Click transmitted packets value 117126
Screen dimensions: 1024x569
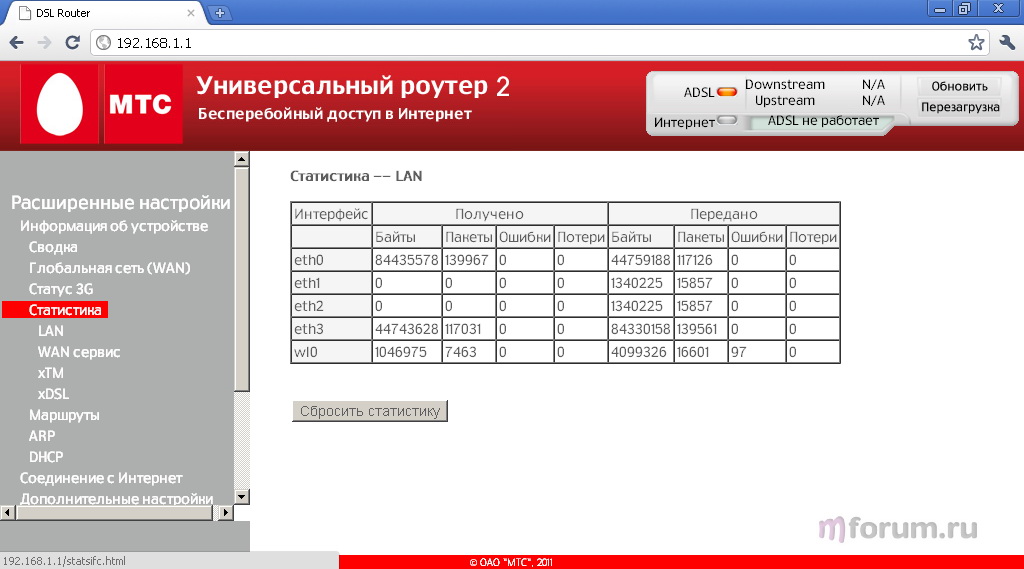[694, 260]
